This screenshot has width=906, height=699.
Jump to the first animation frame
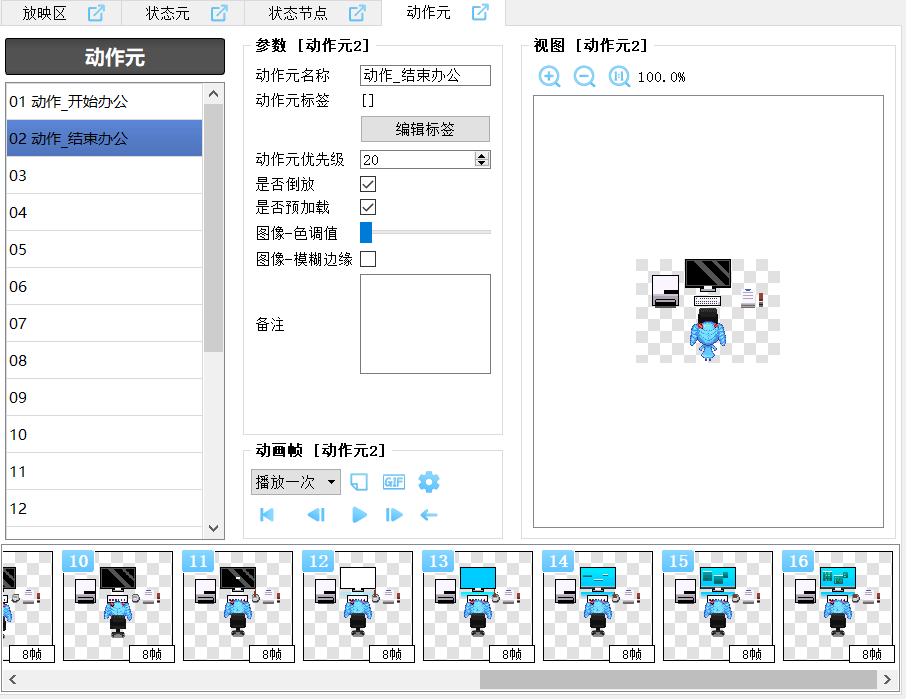[x=267, y=515]
